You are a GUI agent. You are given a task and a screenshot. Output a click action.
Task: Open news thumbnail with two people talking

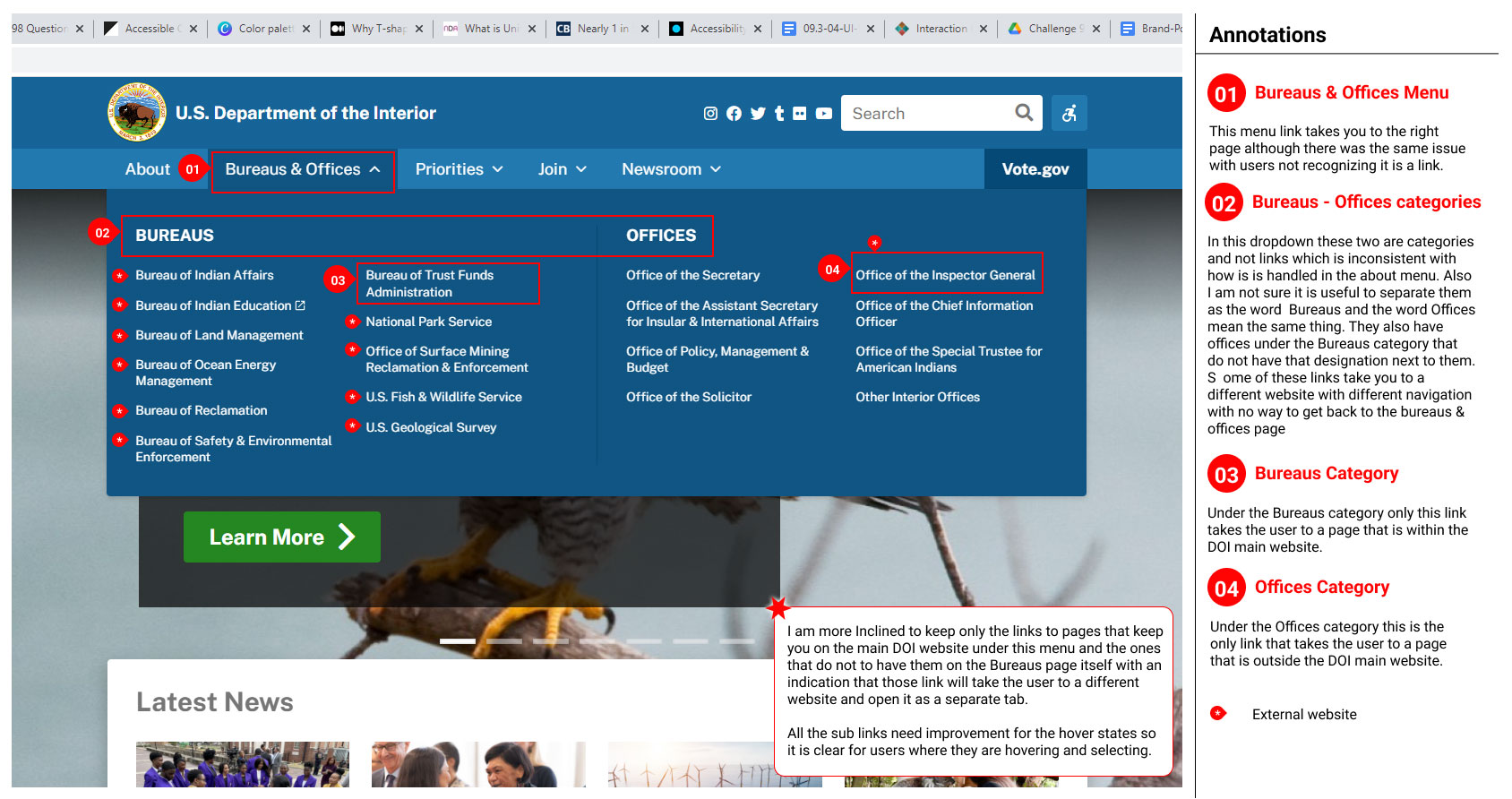478,765
